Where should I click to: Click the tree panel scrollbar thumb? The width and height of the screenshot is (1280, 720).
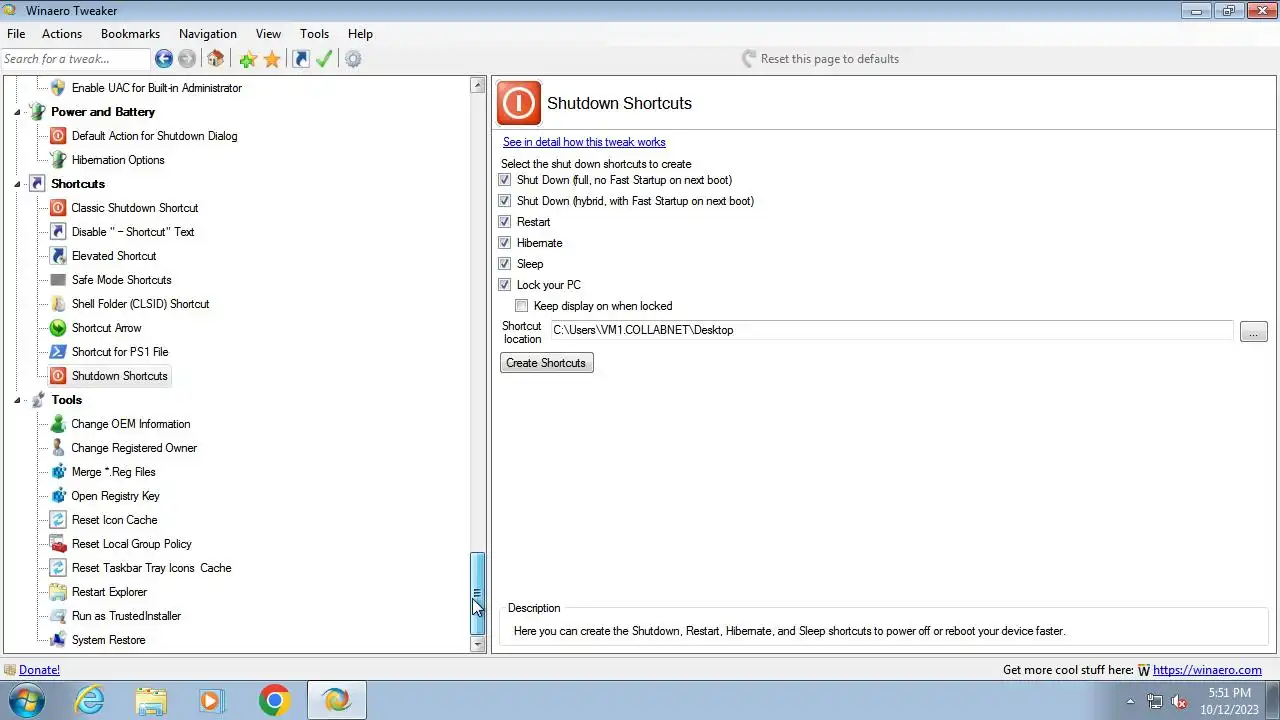(478, 594)
